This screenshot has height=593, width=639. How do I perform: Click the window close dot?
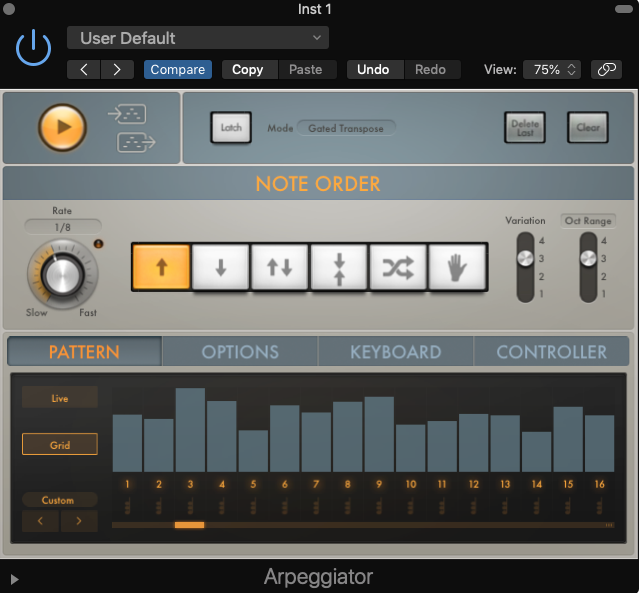[x=9, y=9]
